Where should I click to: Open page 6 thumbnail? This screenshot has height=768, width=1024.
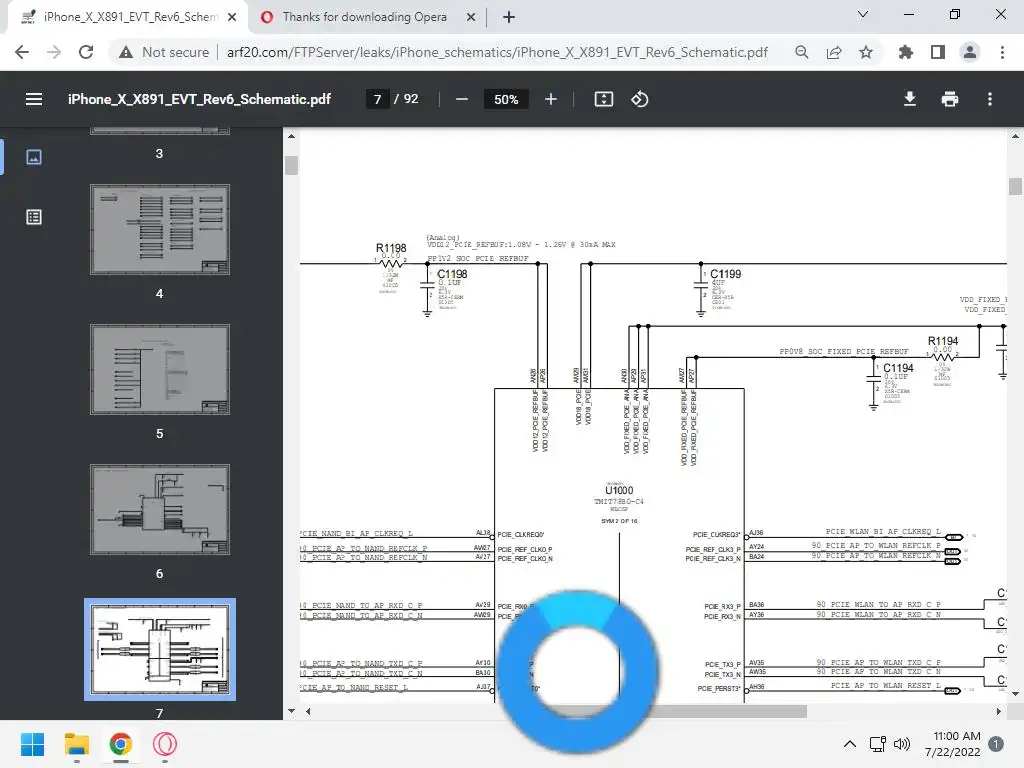tap(160, 509)
